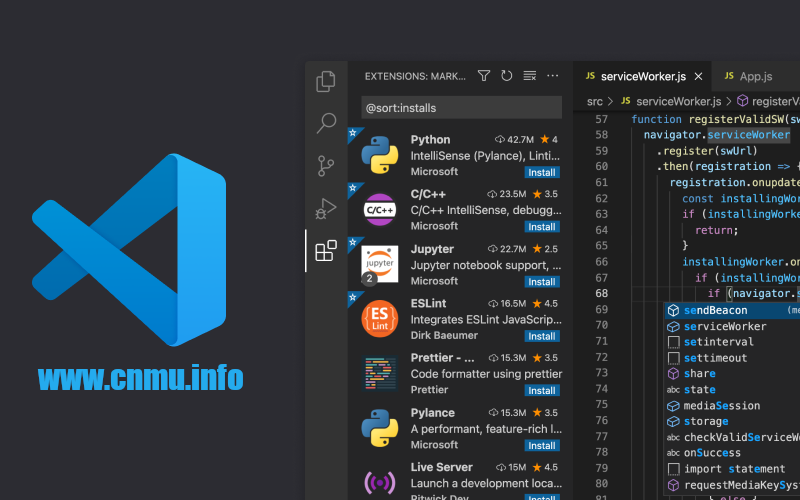Click the .register(swUrl) code line
The height and width of the screenshot is (500, 800).
click(x=707, y=151)
